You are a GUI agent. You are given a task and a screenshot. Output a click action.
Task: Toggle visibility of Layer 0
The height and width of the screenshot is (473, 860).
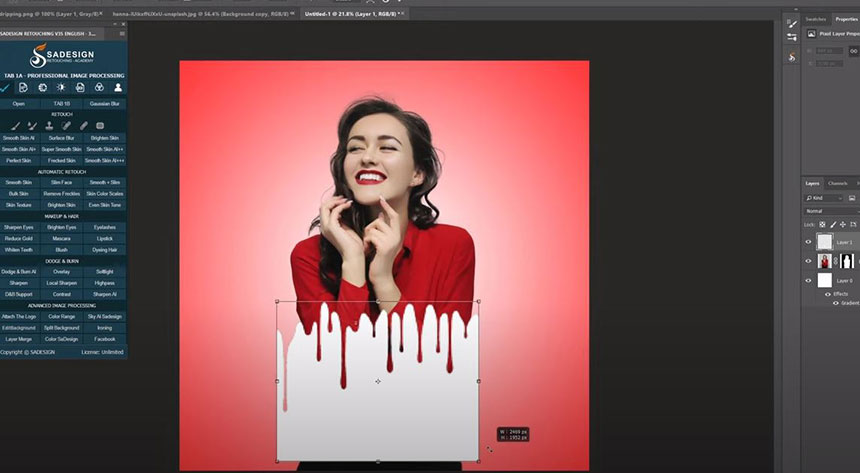(809, 281)
